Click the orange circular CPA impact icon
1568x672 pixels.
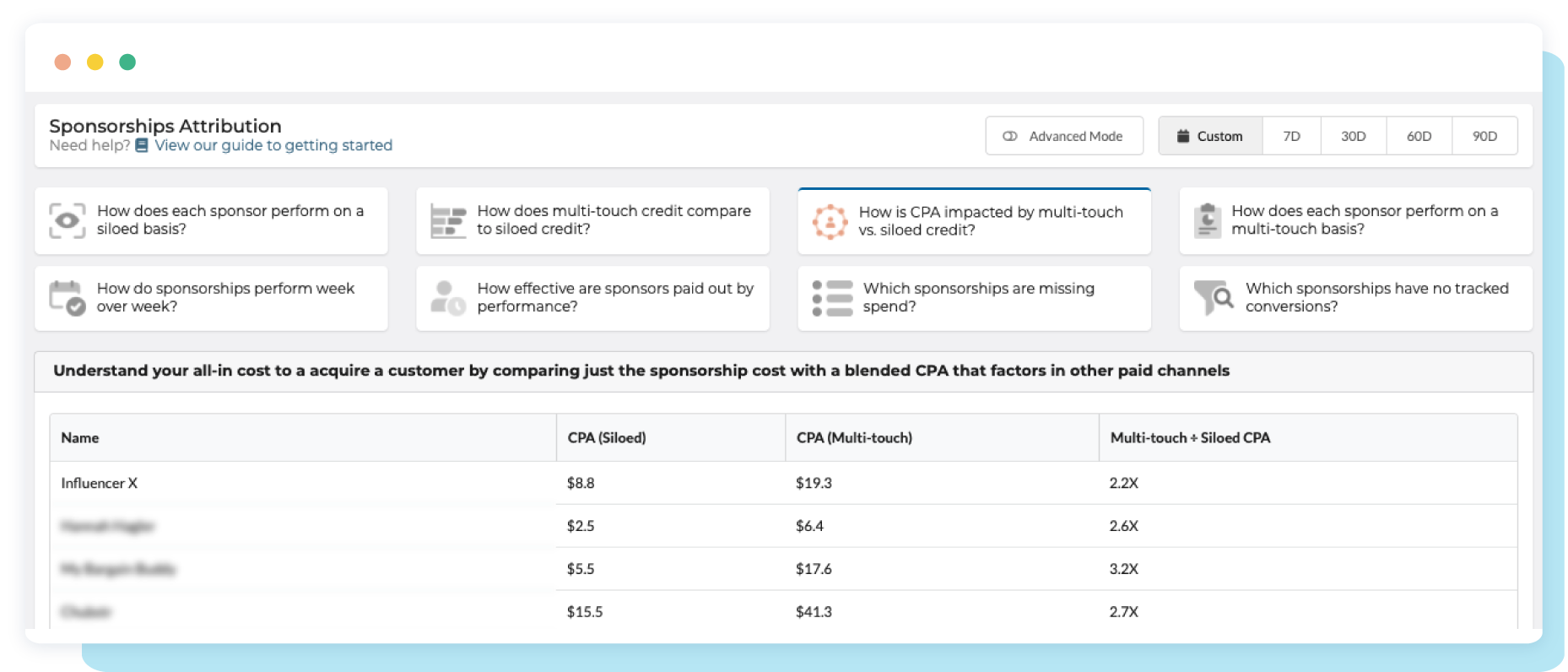point(830,222)
